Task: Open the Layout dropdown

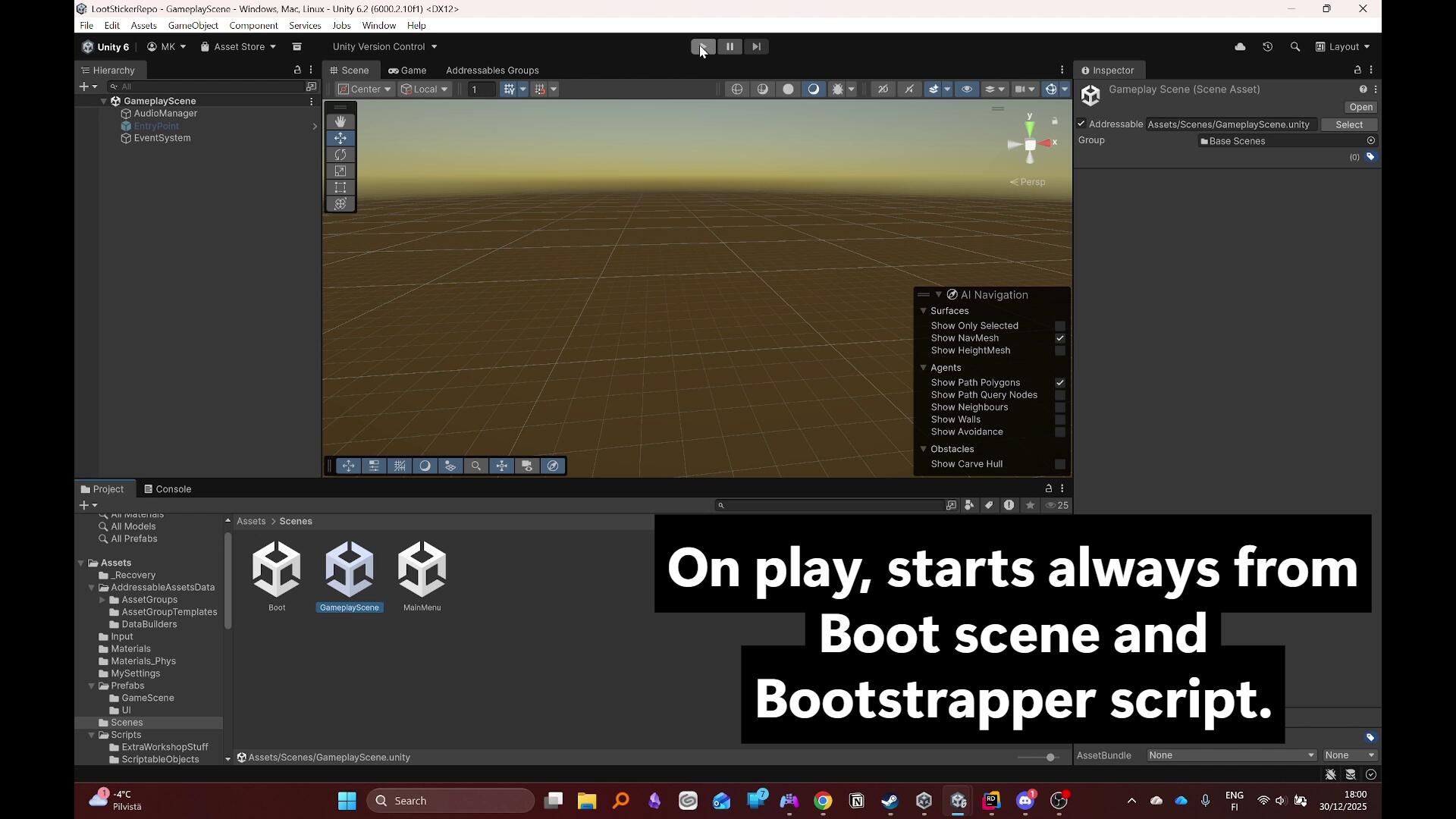Action: click(x=1343, y=47)
